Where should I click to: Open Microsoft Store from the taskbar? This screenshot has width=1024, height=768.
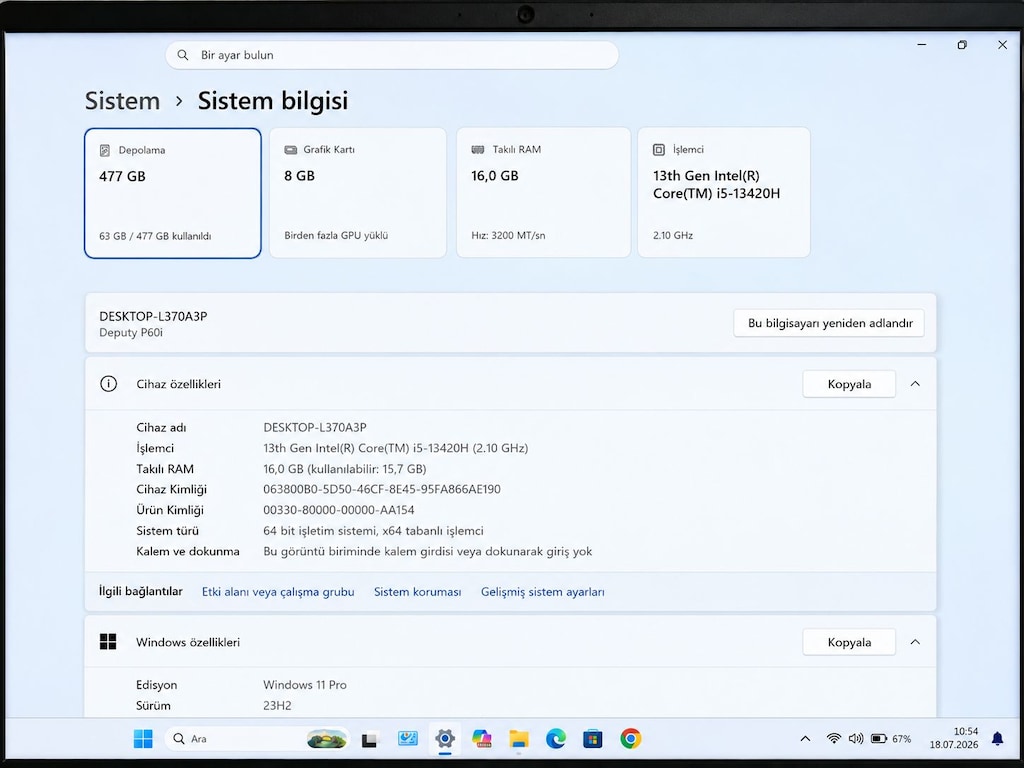coord(592,739)
